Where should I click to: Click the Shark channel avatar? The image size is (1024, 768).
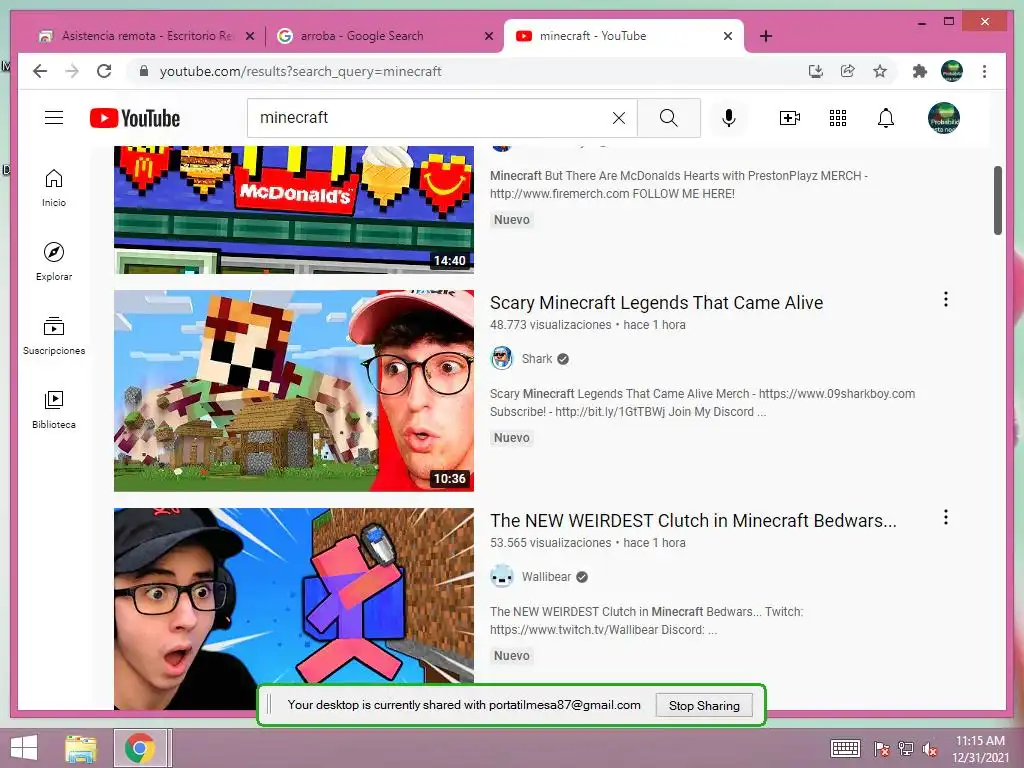(502, 359)
